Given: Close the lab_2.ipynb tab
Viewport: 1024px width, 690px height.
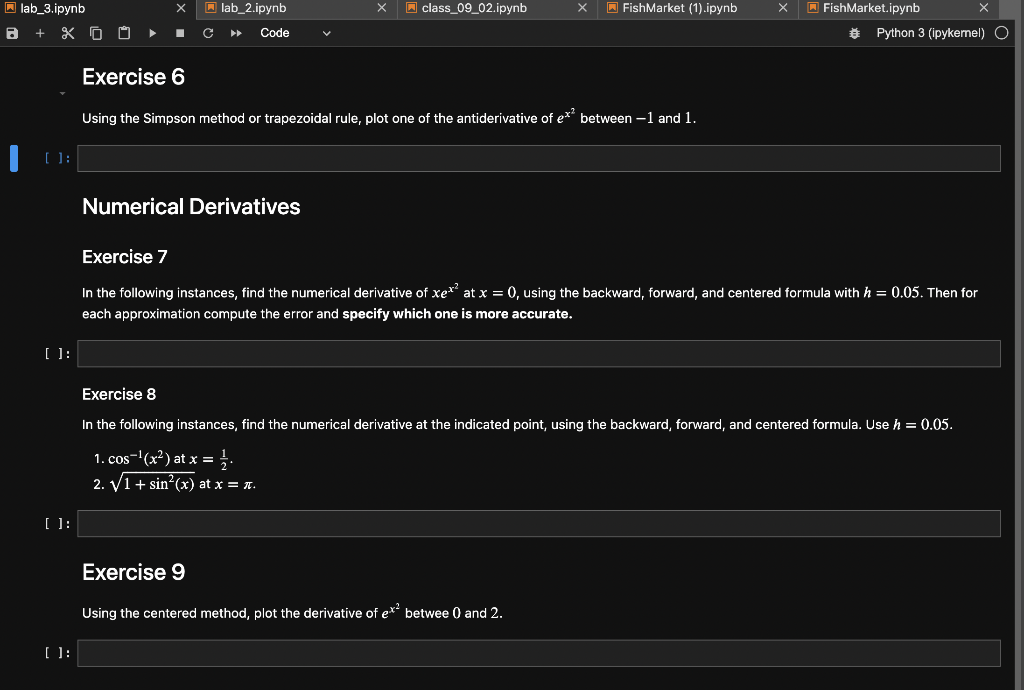Looking at the screenshot, I should [381, 8].
